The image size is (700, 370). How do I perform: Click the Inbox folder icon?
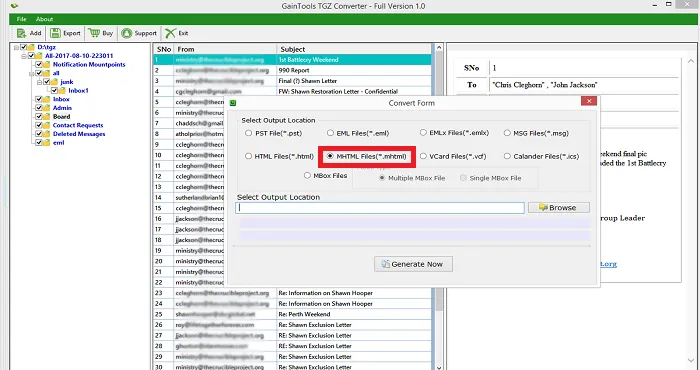(46, 99)
